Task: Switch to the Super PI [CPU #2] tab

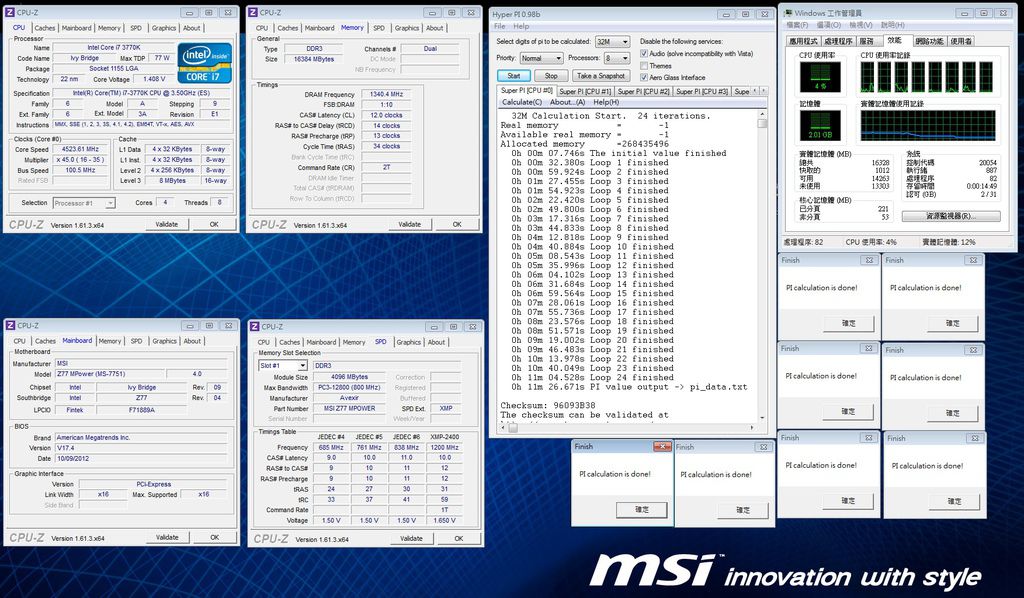Action: [643, 91]
